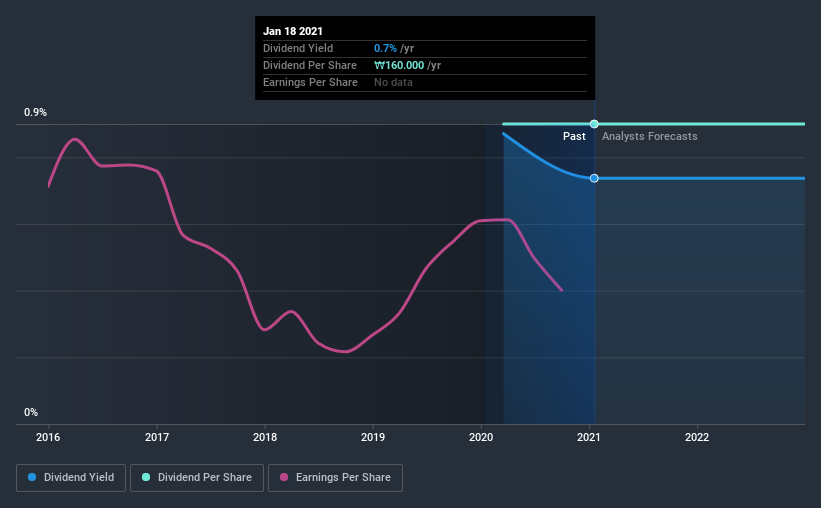
Task: Click the ₩160.000 dividend per share value
Action: [x=399, y=65]
